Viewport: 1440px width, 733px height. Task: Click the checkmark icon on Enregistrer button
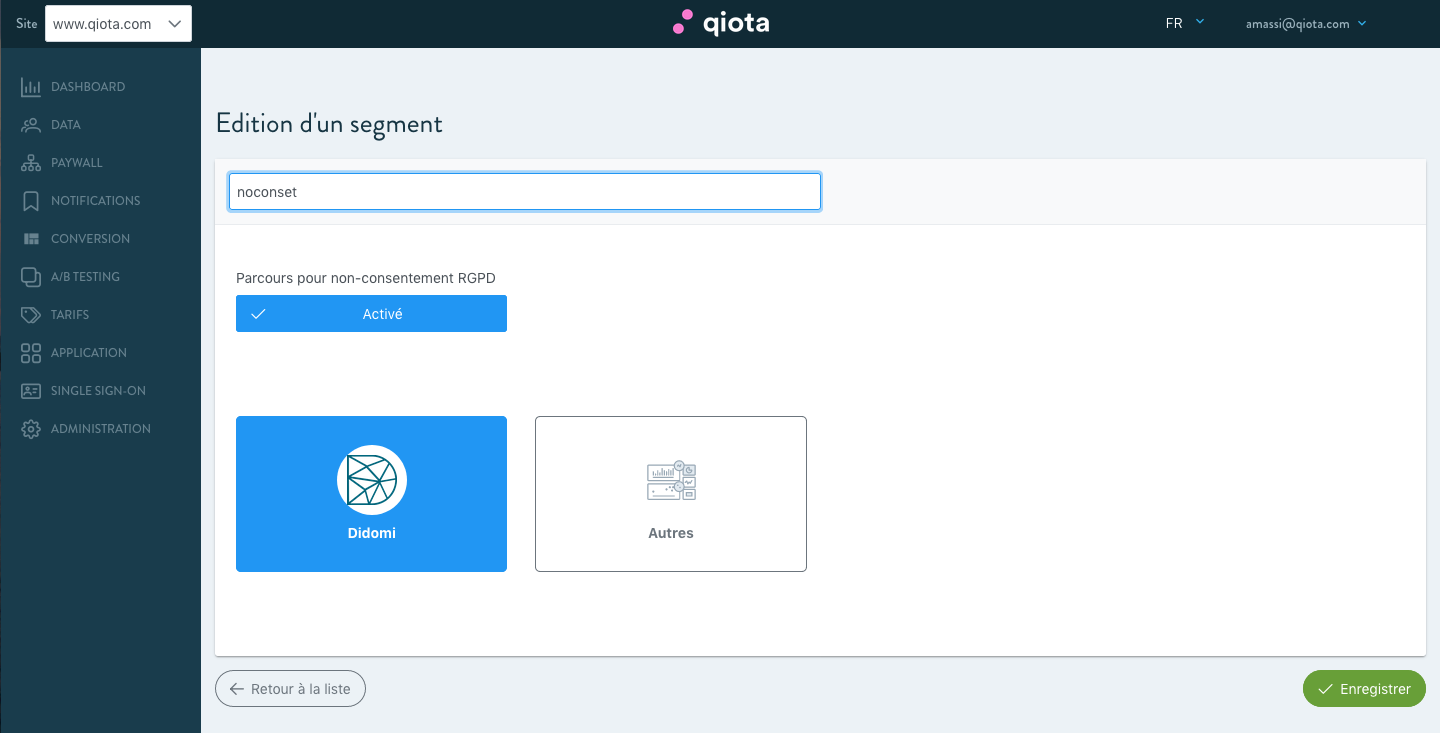[x=1326, y=689]
